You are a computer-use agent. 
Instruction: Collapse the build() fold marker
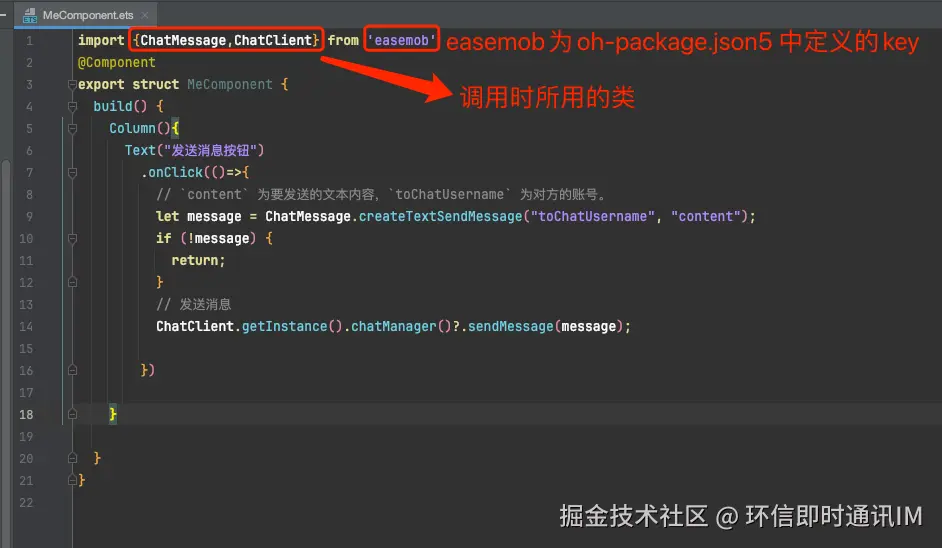(72, 106)
